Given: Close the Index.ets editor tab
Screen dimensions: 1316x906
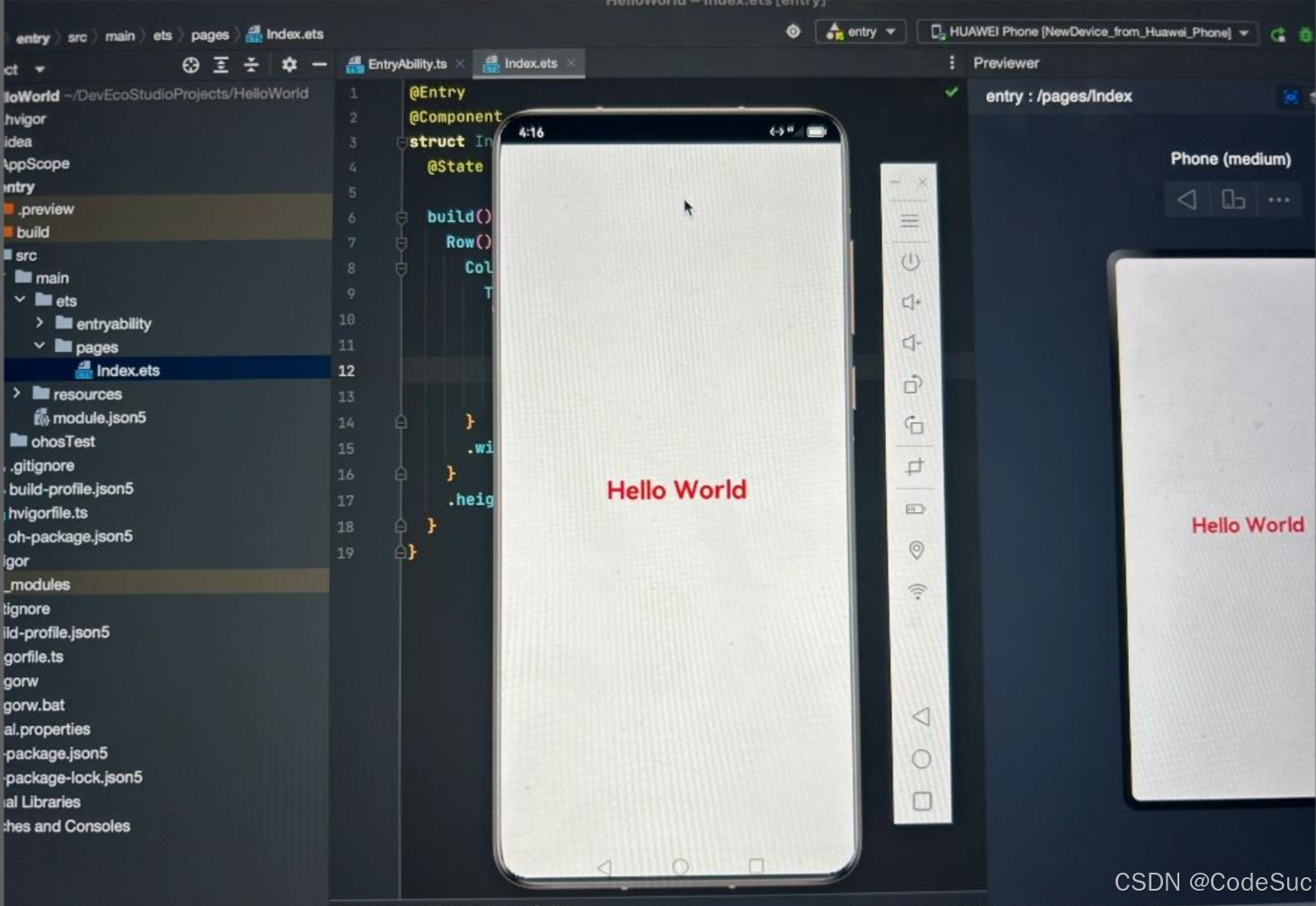Looking at the screenshot, I should (571, 63).
